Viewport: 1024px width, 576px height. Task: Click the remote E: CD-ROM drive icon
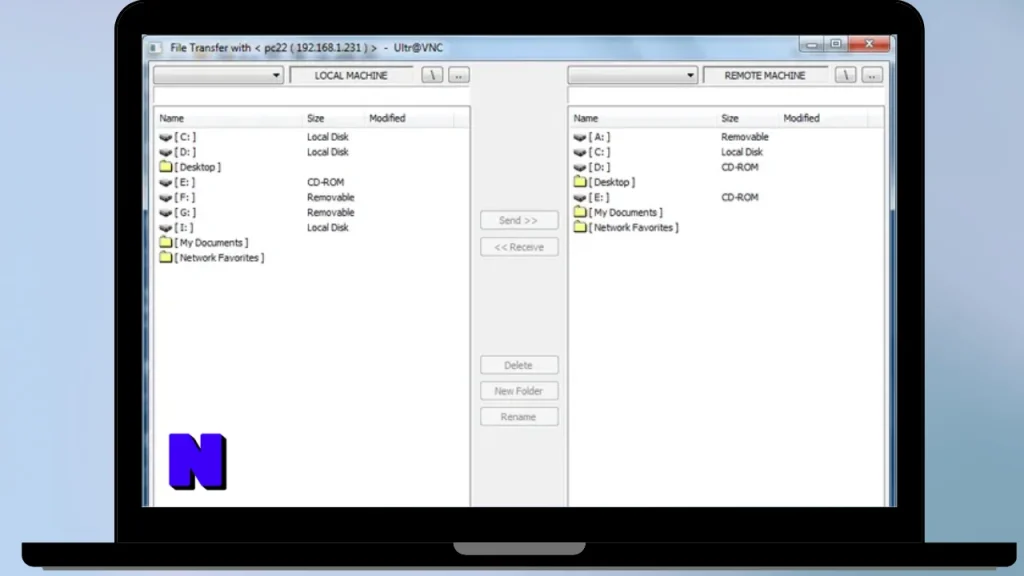tap(579, 197)
